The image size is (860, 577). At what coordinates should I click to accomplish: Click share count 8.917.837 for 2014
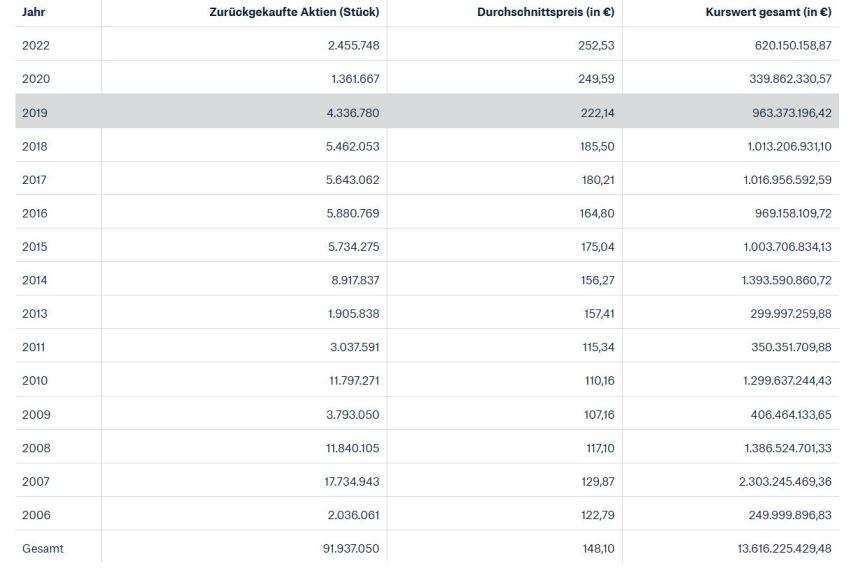pos(348,280)
